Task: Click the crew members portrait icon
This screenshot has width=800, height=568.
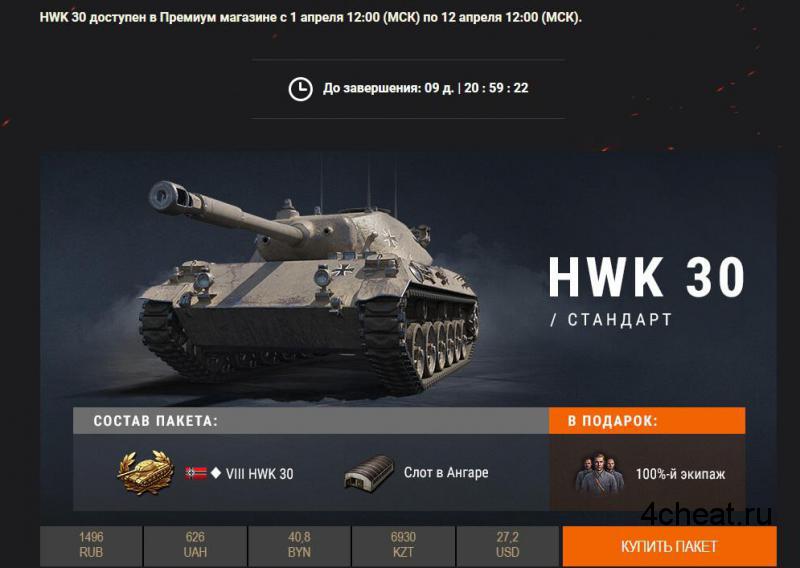Action: (599, 473)
